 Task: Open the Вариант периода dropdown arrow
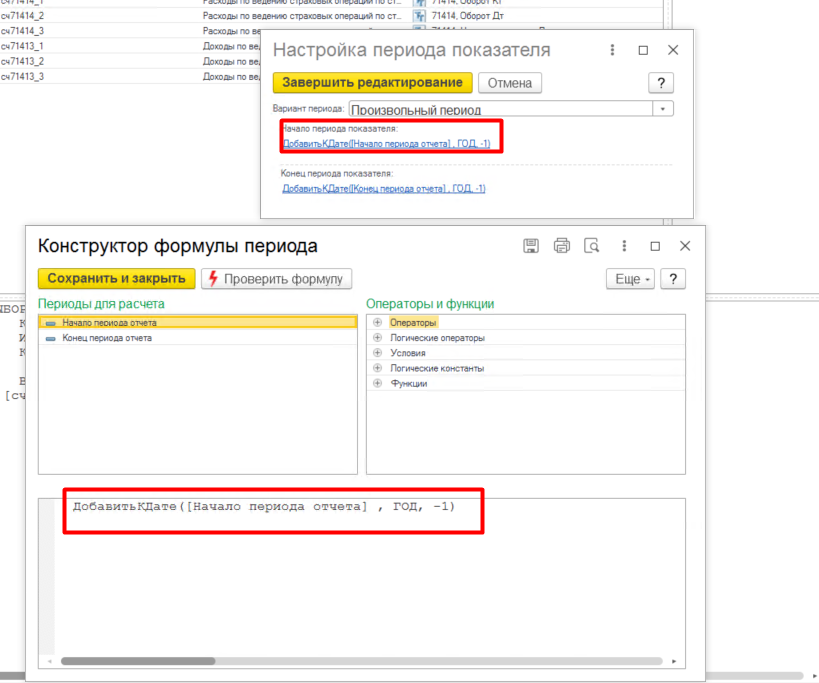pyautogui.click(x=663, y=109)
